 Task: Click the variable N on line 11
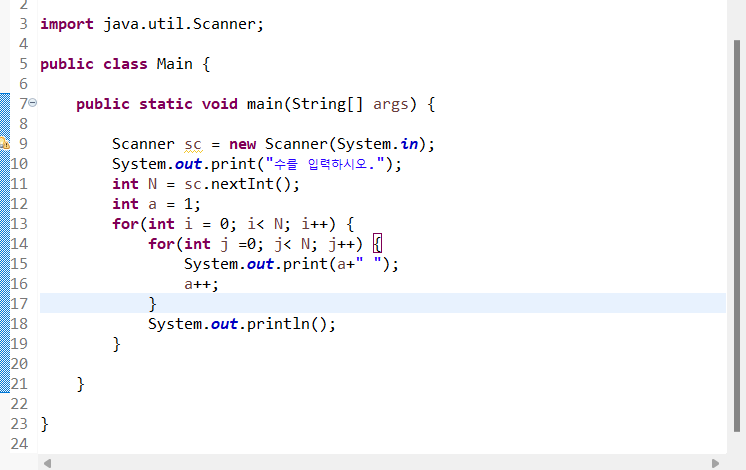pos(152,184)
